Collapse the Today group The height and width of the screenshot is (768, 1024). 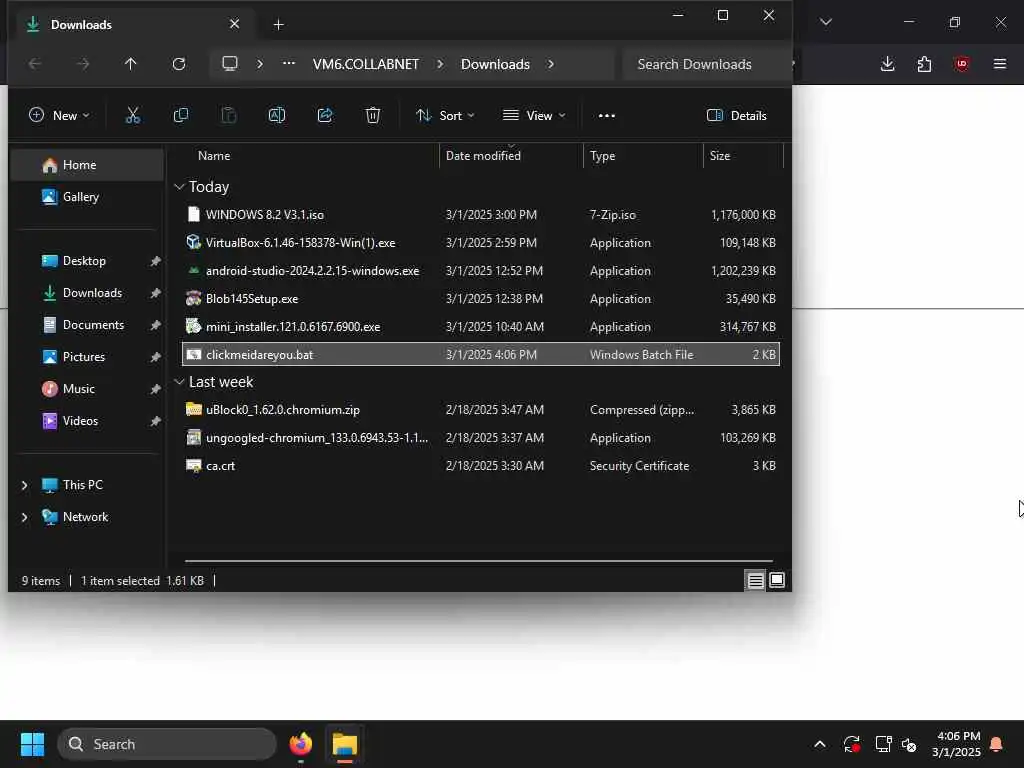tap(179, 187)
